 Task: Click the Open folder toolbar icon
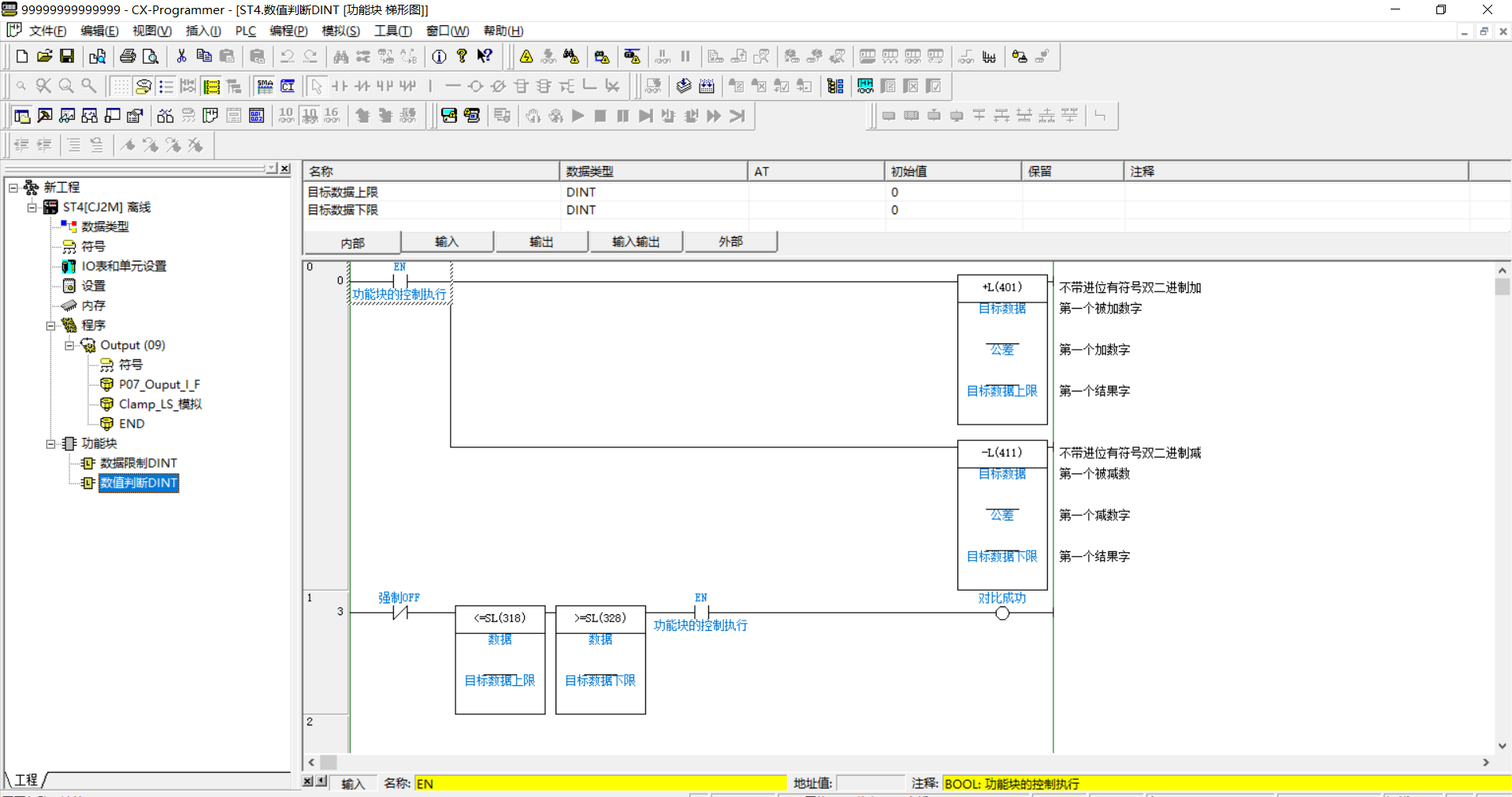click(x=45, y=56)
